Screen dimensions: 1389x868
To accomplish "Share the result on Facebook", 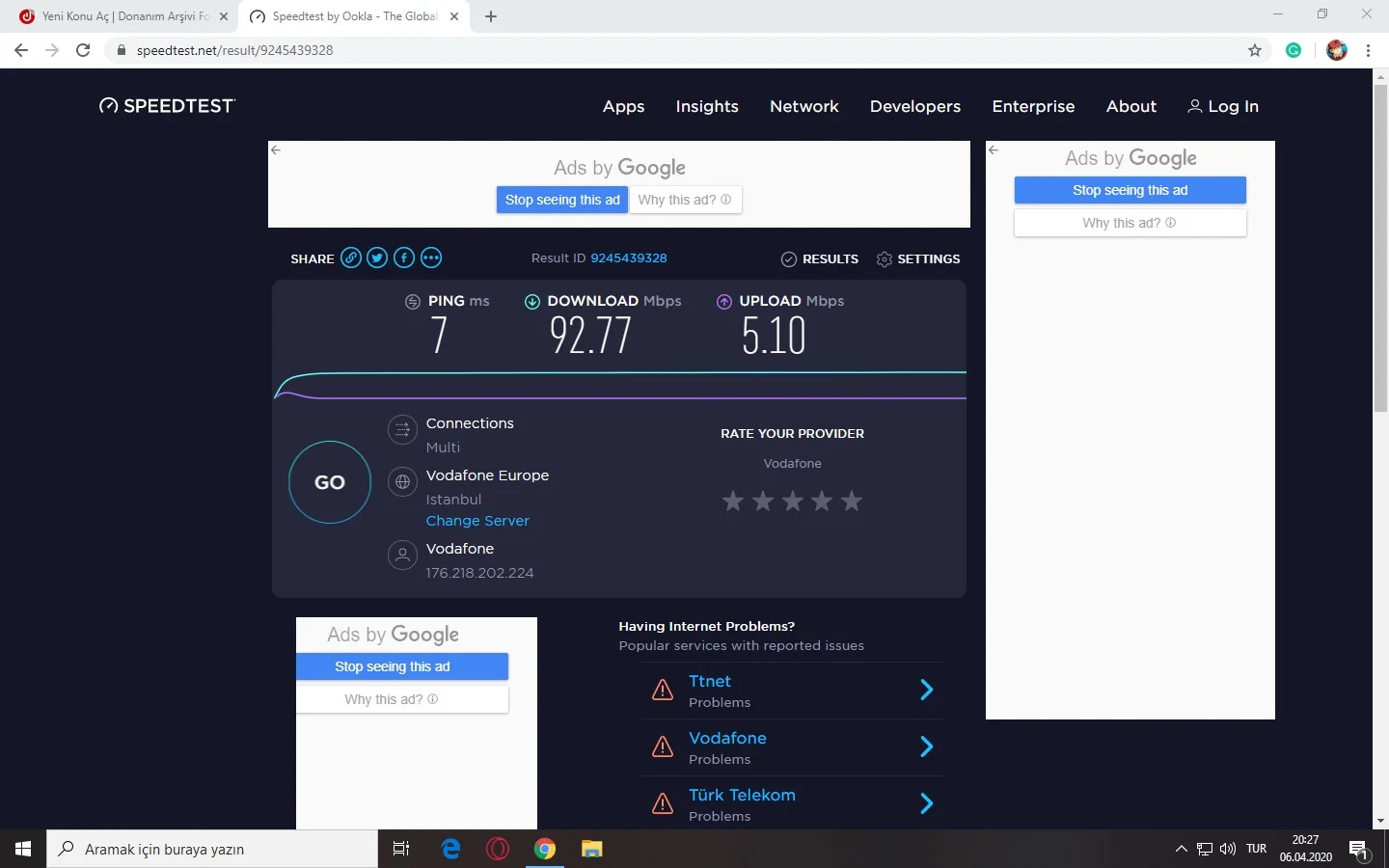I will 404,258.
